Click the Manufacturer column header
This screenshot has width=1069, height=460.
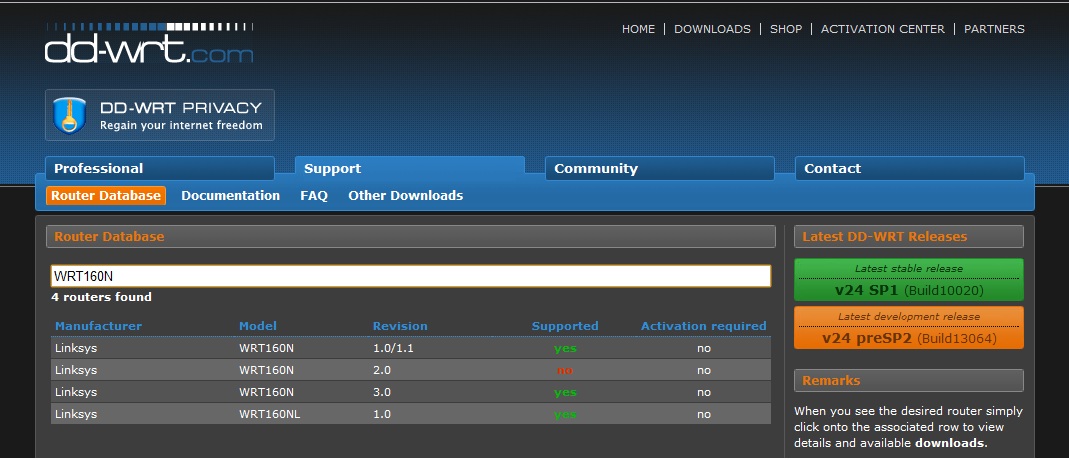[98, 326]
